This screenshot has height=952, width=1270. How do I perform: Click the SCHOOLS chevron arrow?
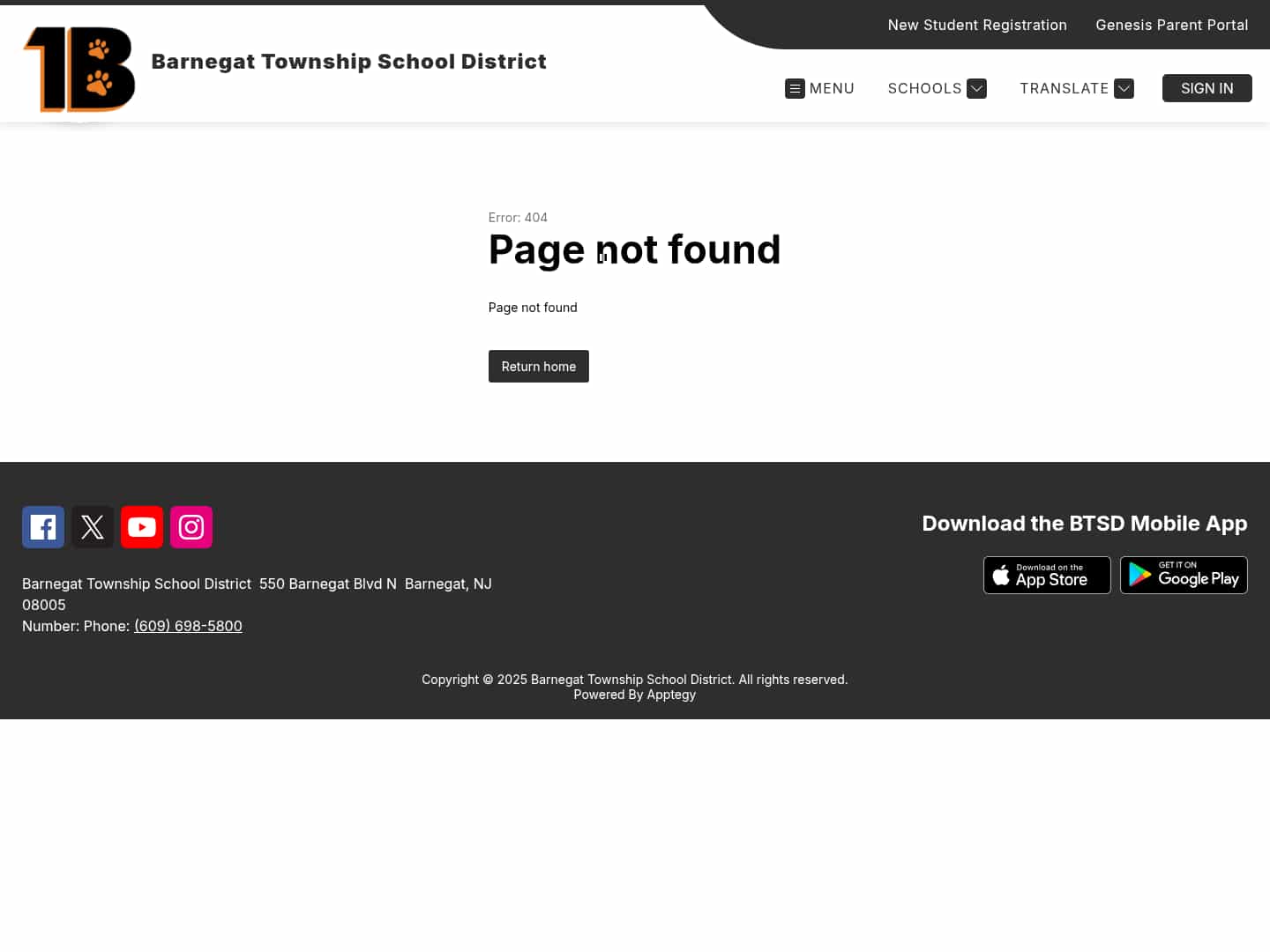[x=977, y=88]
